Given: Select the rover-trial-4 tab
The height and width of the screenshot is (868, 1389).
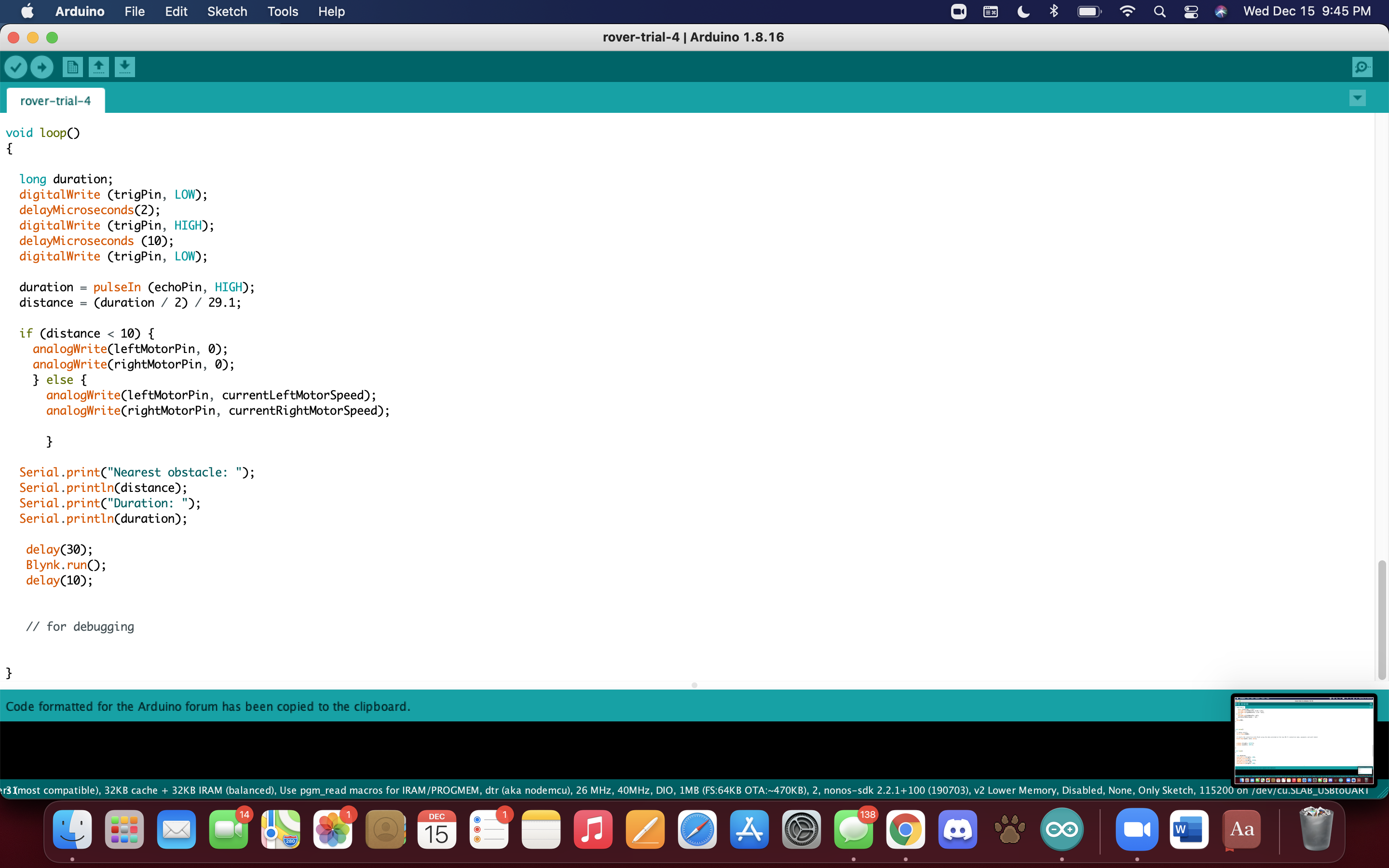Looking at the screenshot, I should pyautogui.click(x=55, y=101).
